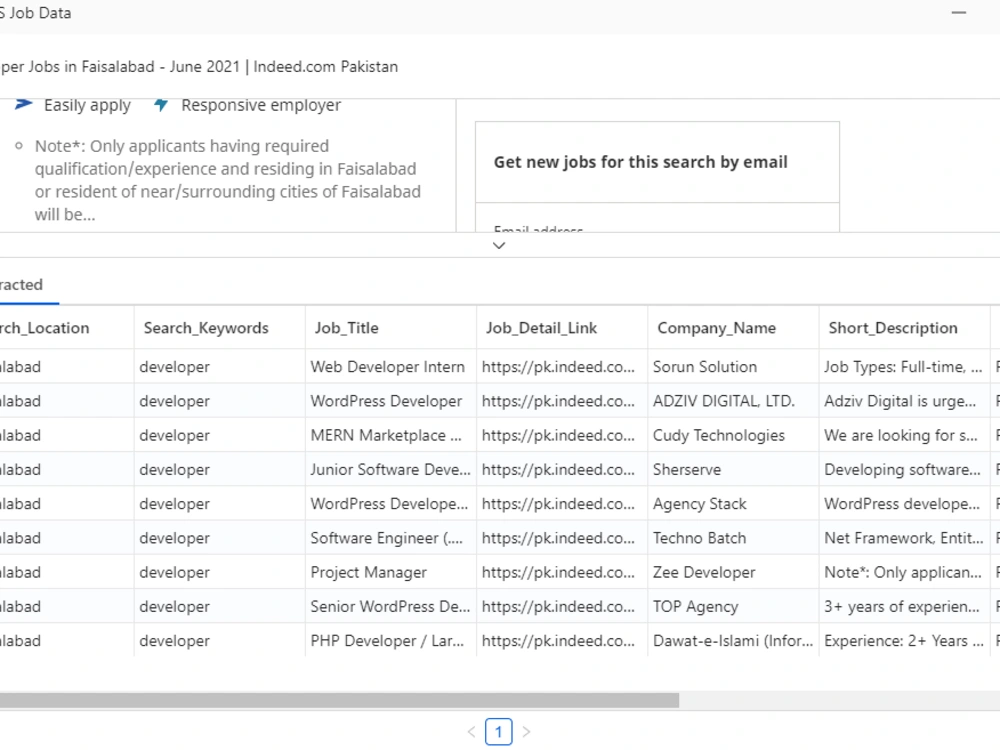Click the Dawat-e-Islami company cell
1000x750 pixels.
coord(733,641)
